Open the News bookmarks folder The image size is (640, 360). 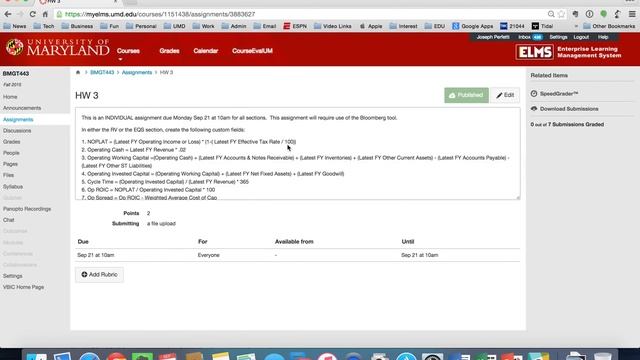click(15, 26)
